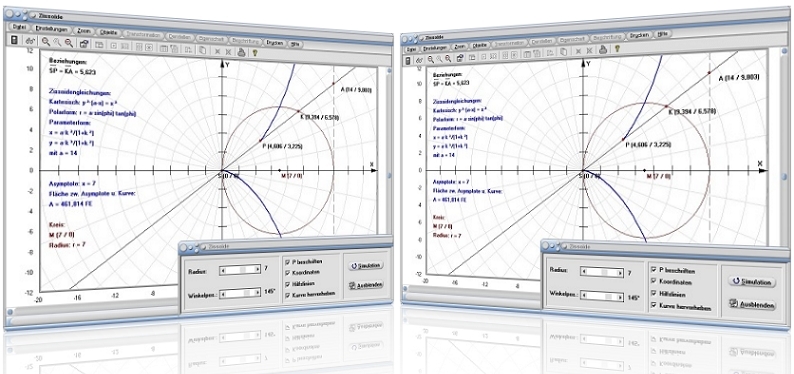Screen dimensions: 794x374
Task: Toggle 'Koordinaten' checkbox in right Zissoide panel
Action: 654,281
